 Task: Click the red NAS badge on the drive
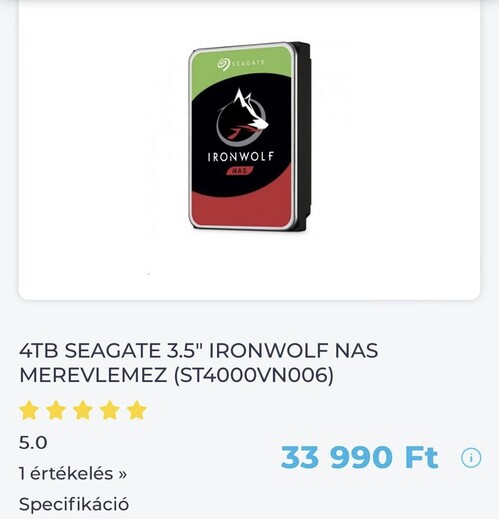(240, 171)
